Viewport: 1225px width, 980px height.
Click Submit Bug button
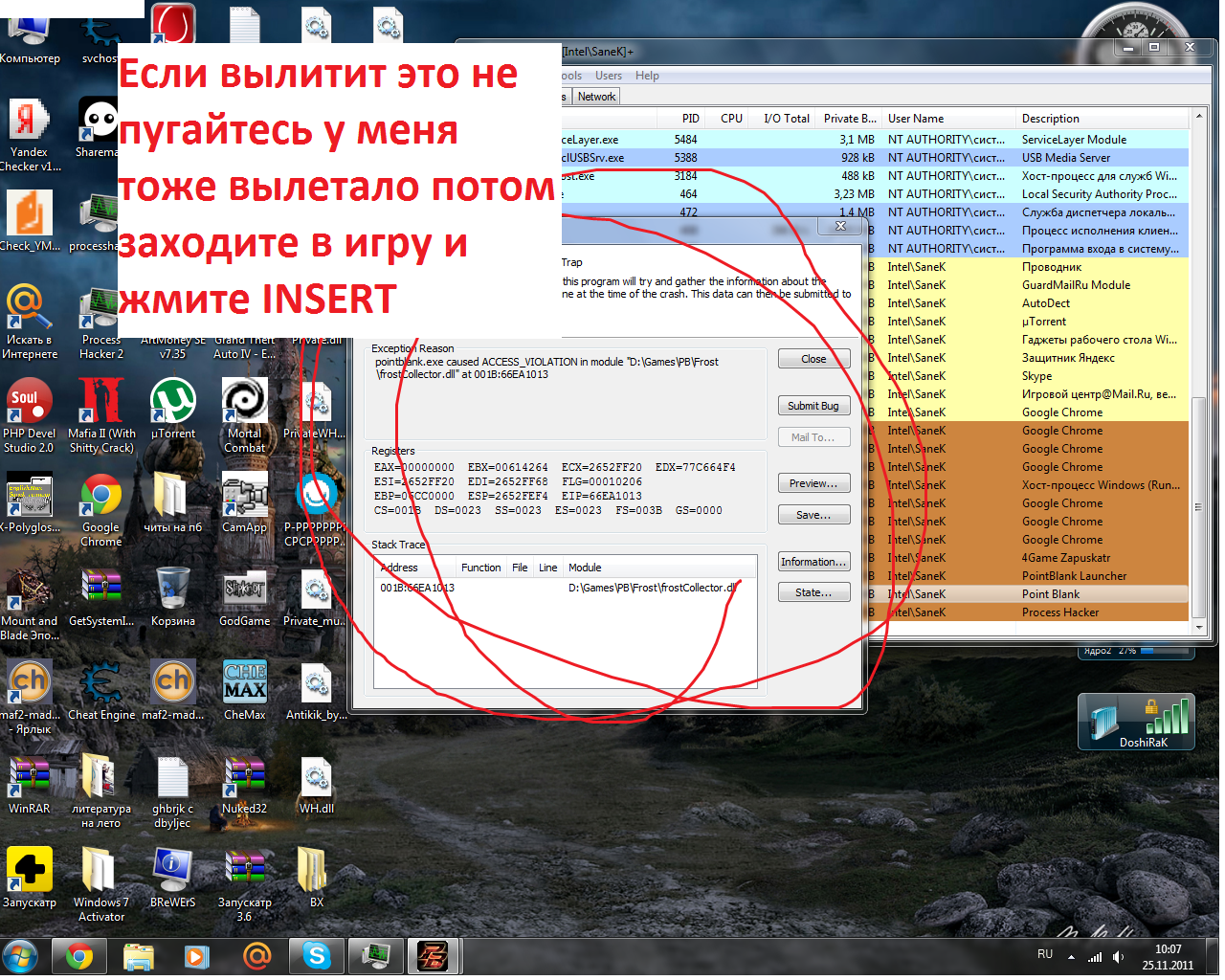[x=813, y=407]
